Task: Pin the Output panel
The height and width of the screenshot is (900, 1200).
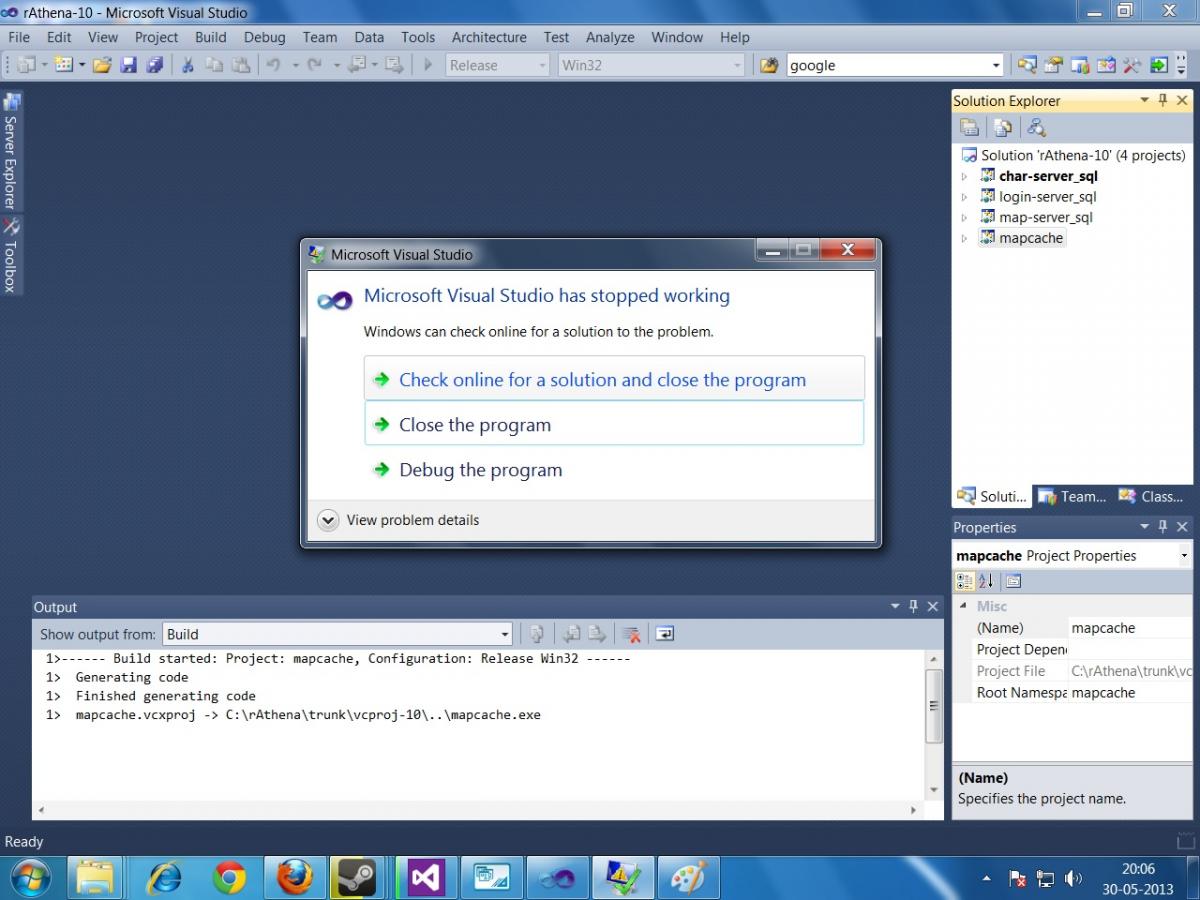Action: point(913,606)
